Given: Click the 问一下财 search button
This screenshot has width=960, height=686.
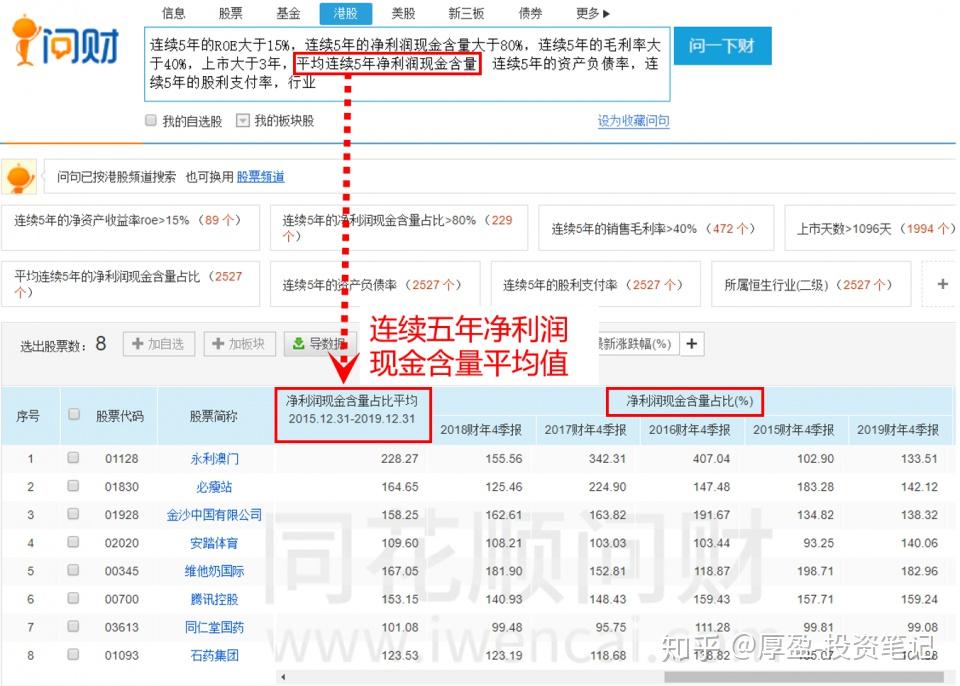Looking at the screenshot, I should tap(722, 46).
